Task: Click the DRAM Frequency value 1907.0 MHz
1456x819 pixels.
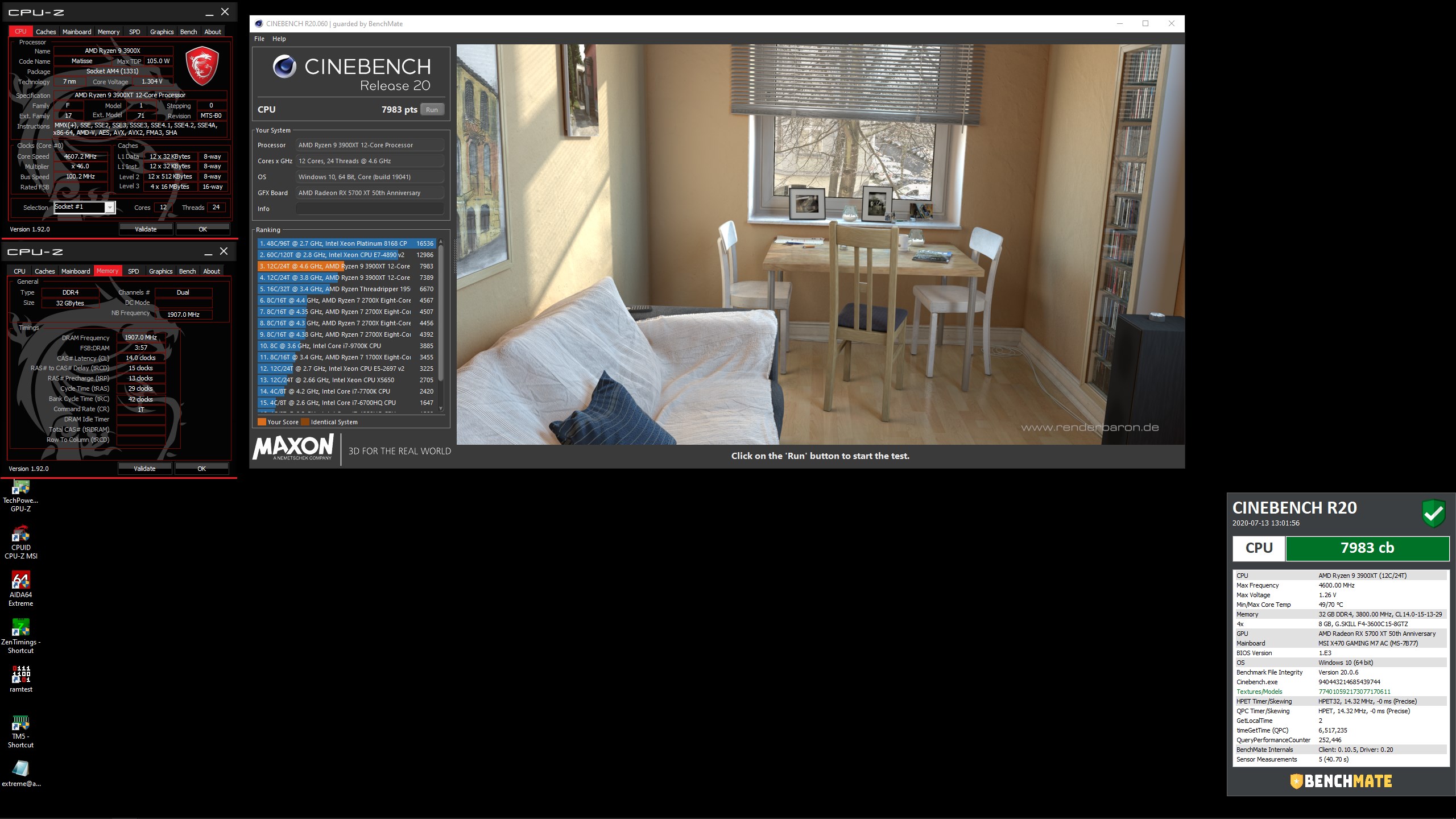Action: pos(140,337)
